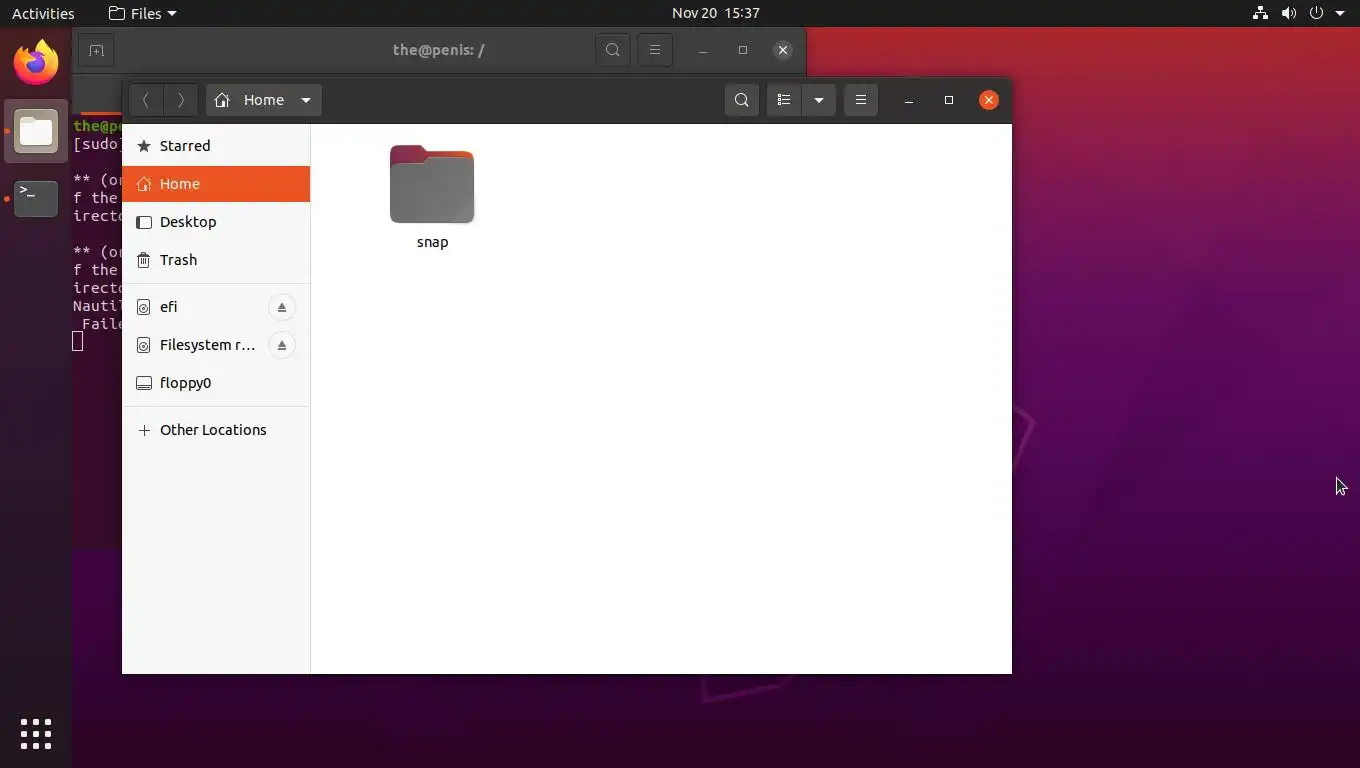Open the snap folder
This screenshot has height=768, width=1360.
pyautogui.click(x=432, y=197)
